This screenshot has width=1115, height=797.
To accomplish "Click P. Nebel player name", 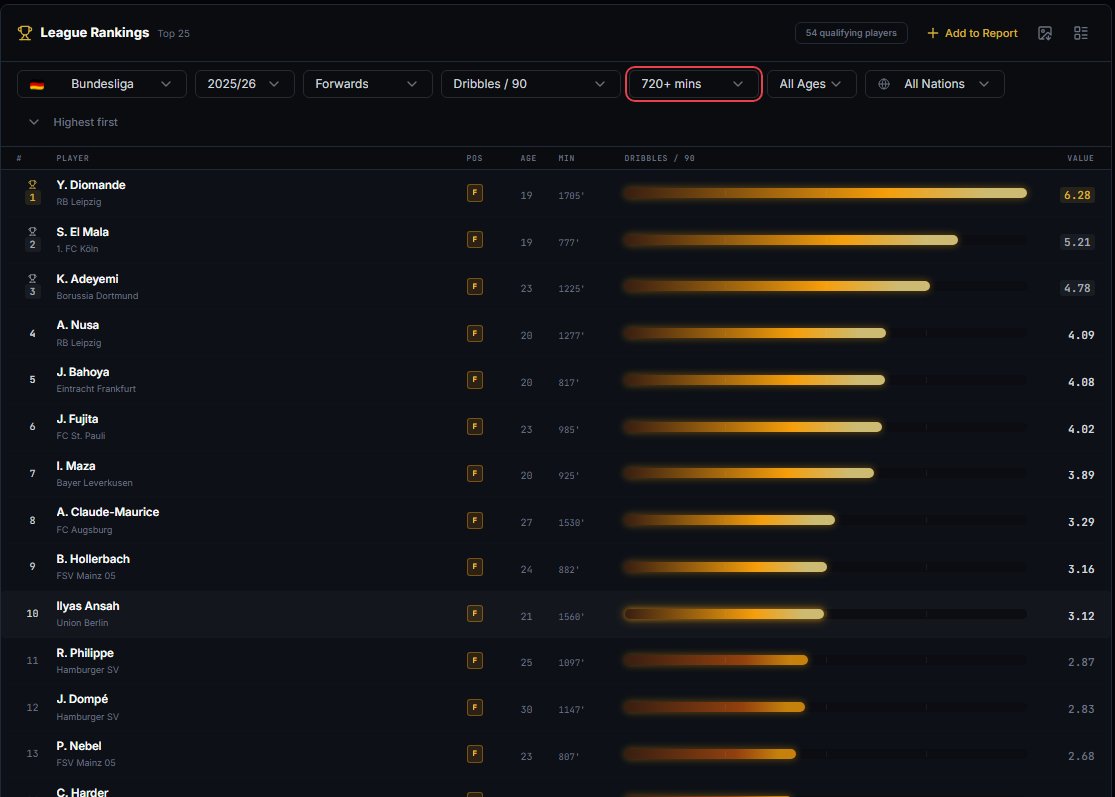I will (x=78, y=746).
